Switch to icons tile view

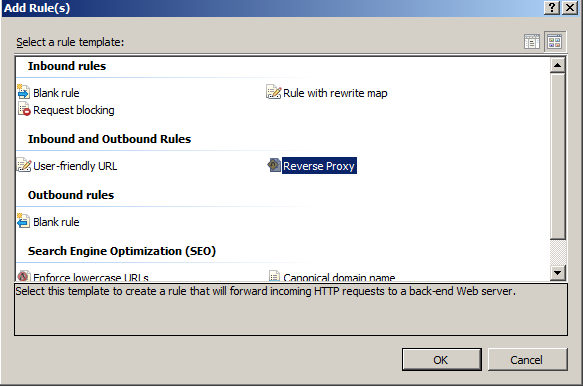point(555,42)
